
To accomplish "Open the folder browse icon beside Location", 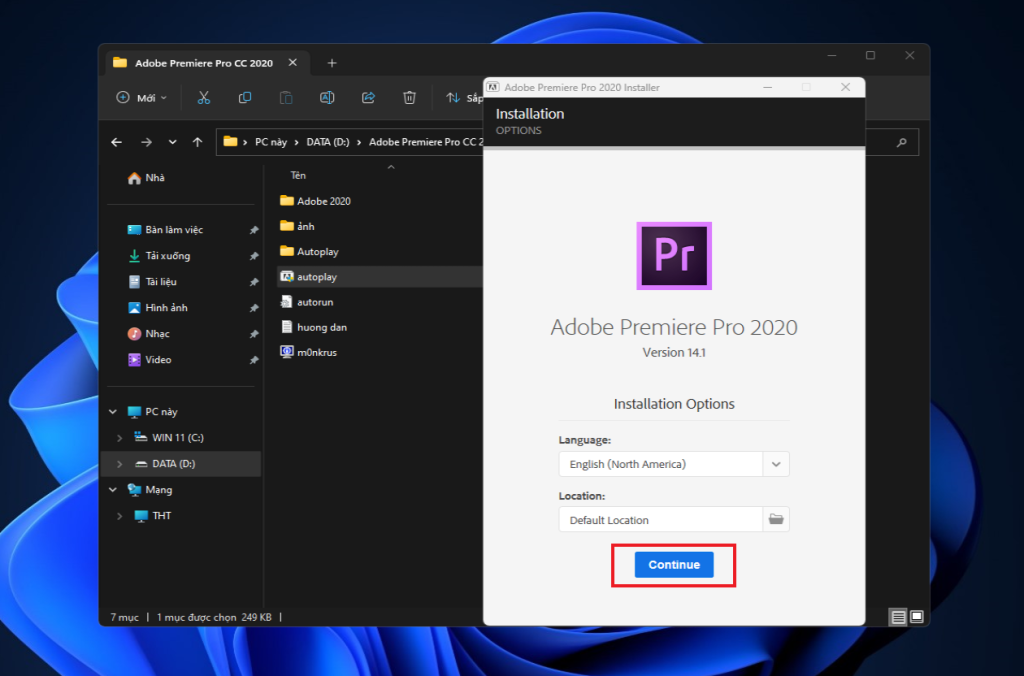I will (776, 519).
